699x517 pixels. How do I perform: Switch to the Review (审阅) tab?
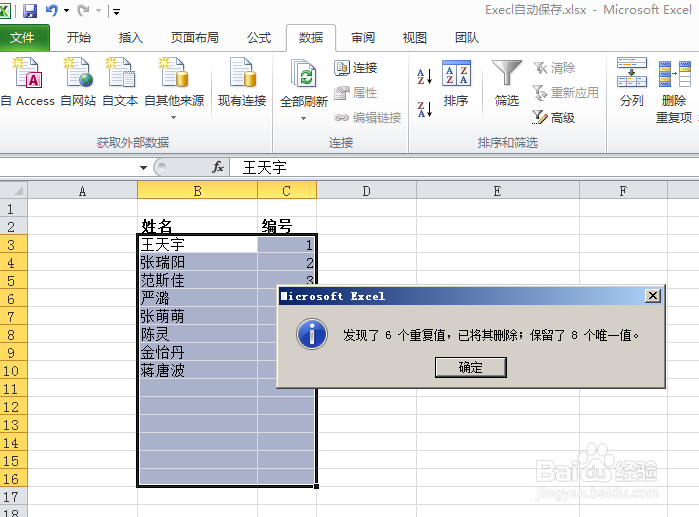(x=363, y=38)
